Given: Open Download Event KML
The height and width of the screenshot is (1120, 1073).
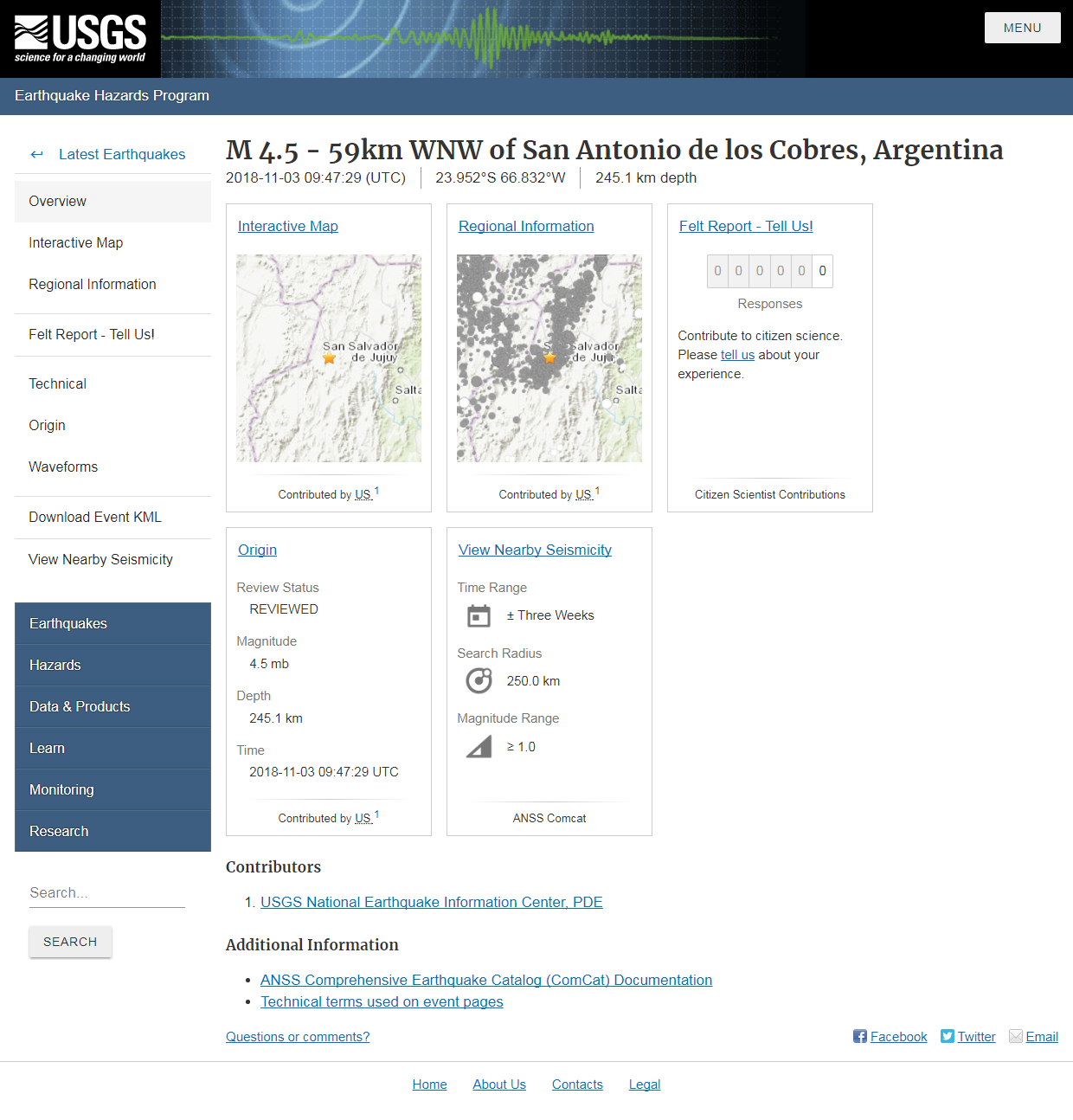Looking at the screenshot, I should tap(94, 517).
